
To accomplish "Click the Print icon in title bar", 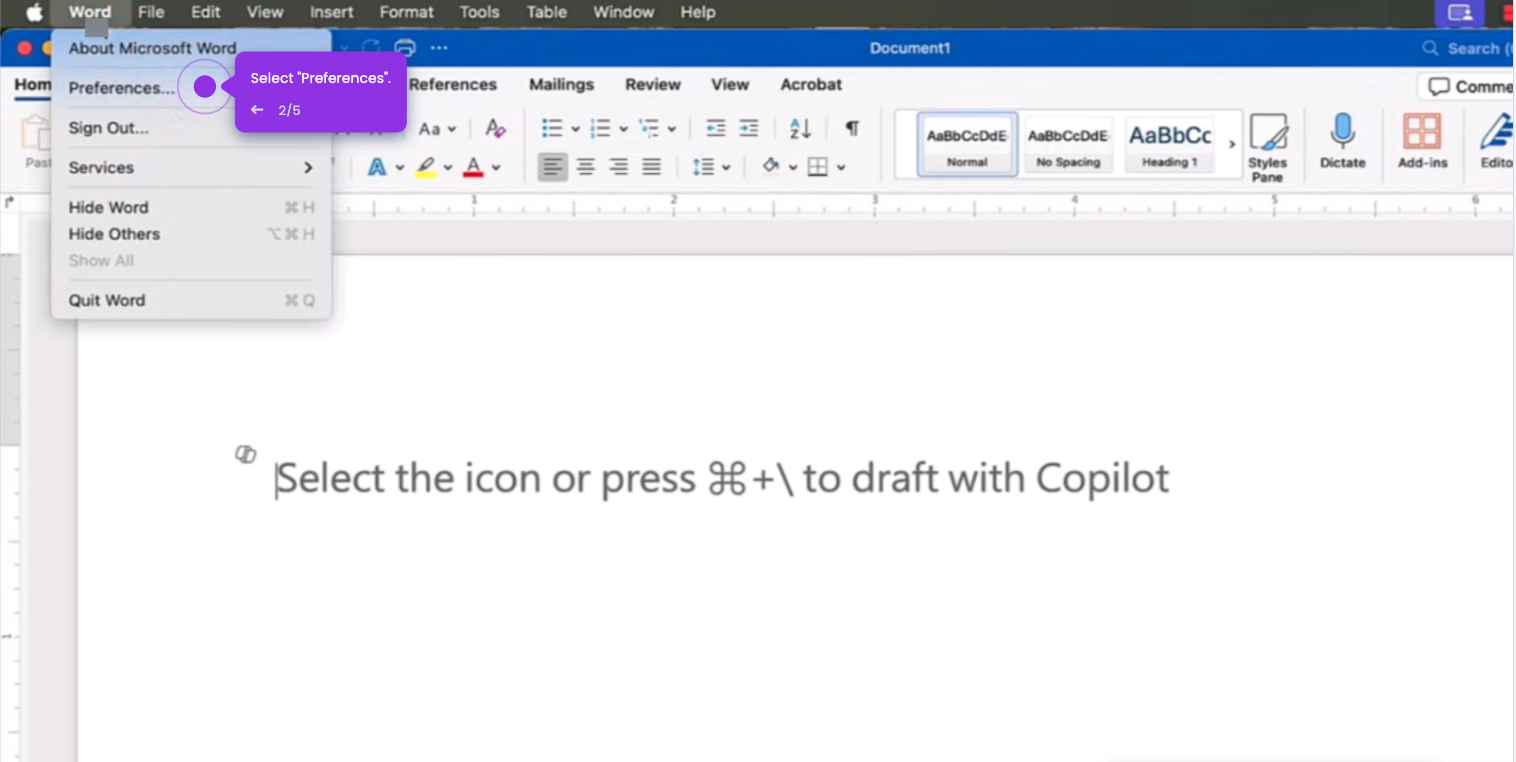I will tap(405, 48).
